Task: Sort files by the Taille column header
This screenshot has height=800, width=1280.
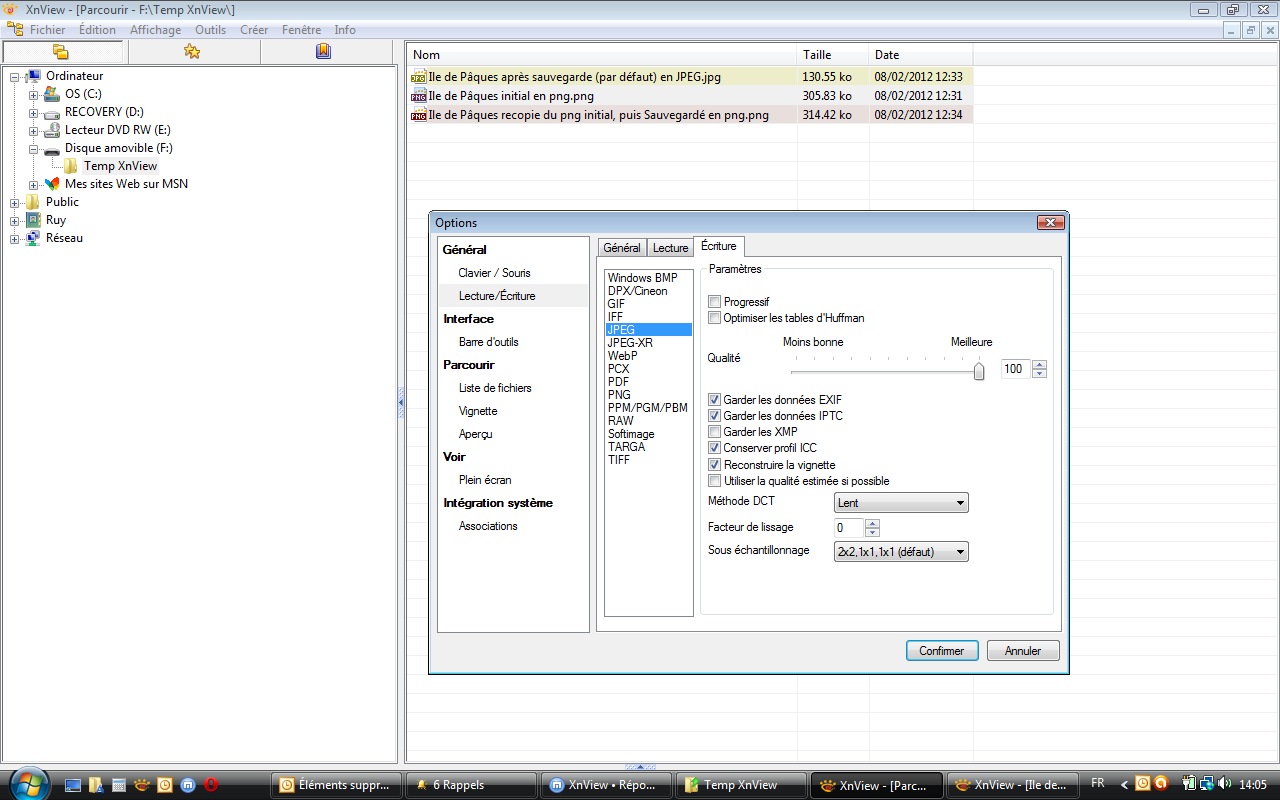Action: pyautogui.click(x=834, y=55)
